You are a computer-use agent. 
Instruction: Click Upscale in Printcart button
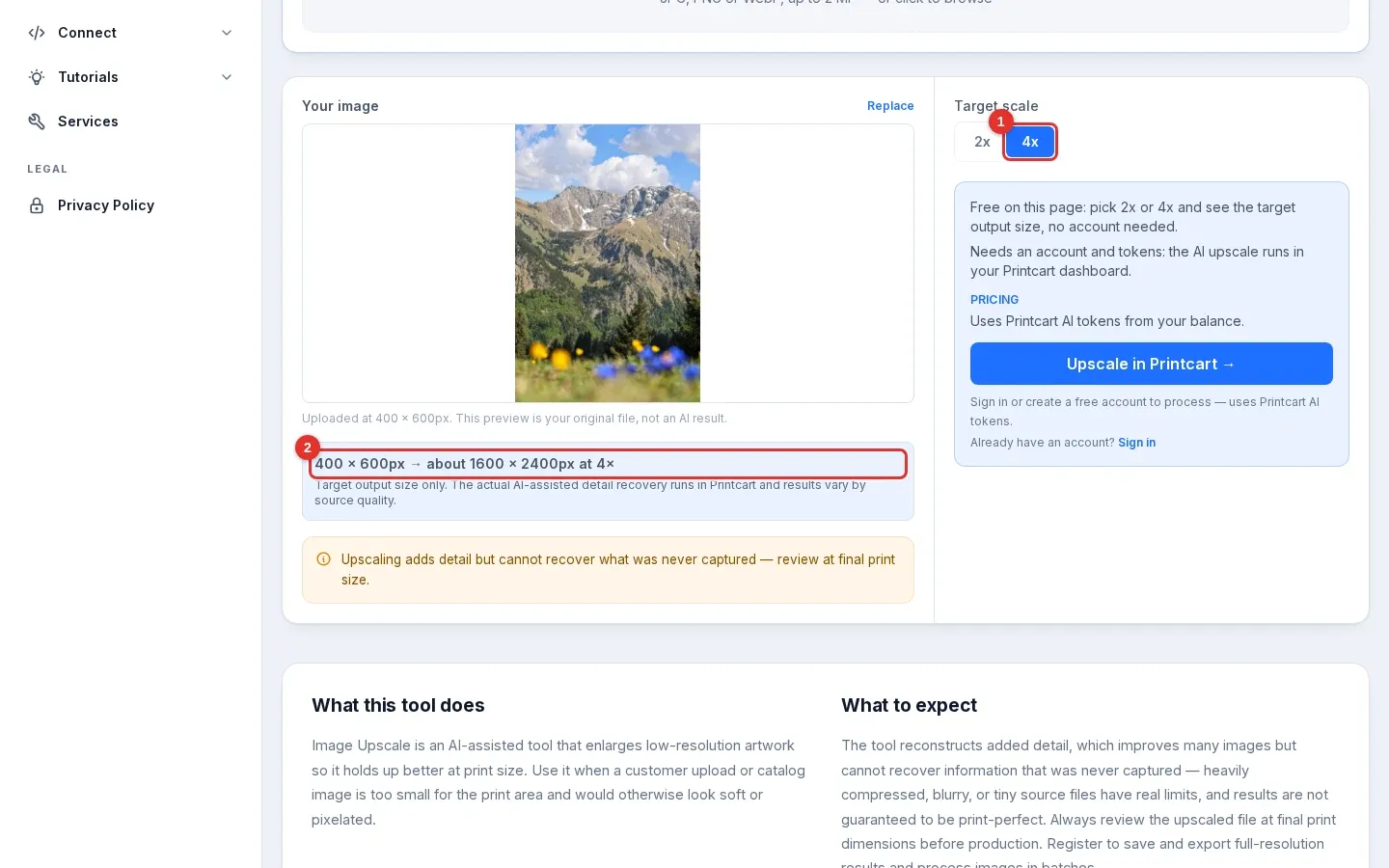click(x=1151, y=364)
